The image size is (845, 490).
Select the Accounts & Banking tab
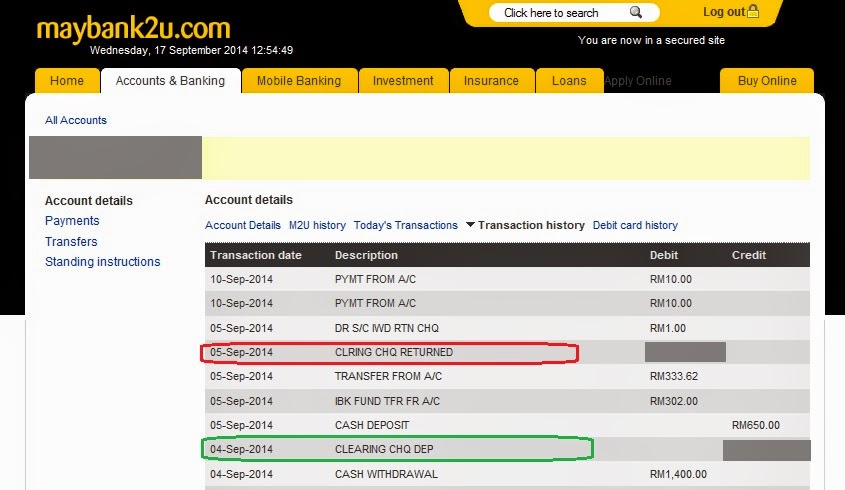(x=170, y=81)
